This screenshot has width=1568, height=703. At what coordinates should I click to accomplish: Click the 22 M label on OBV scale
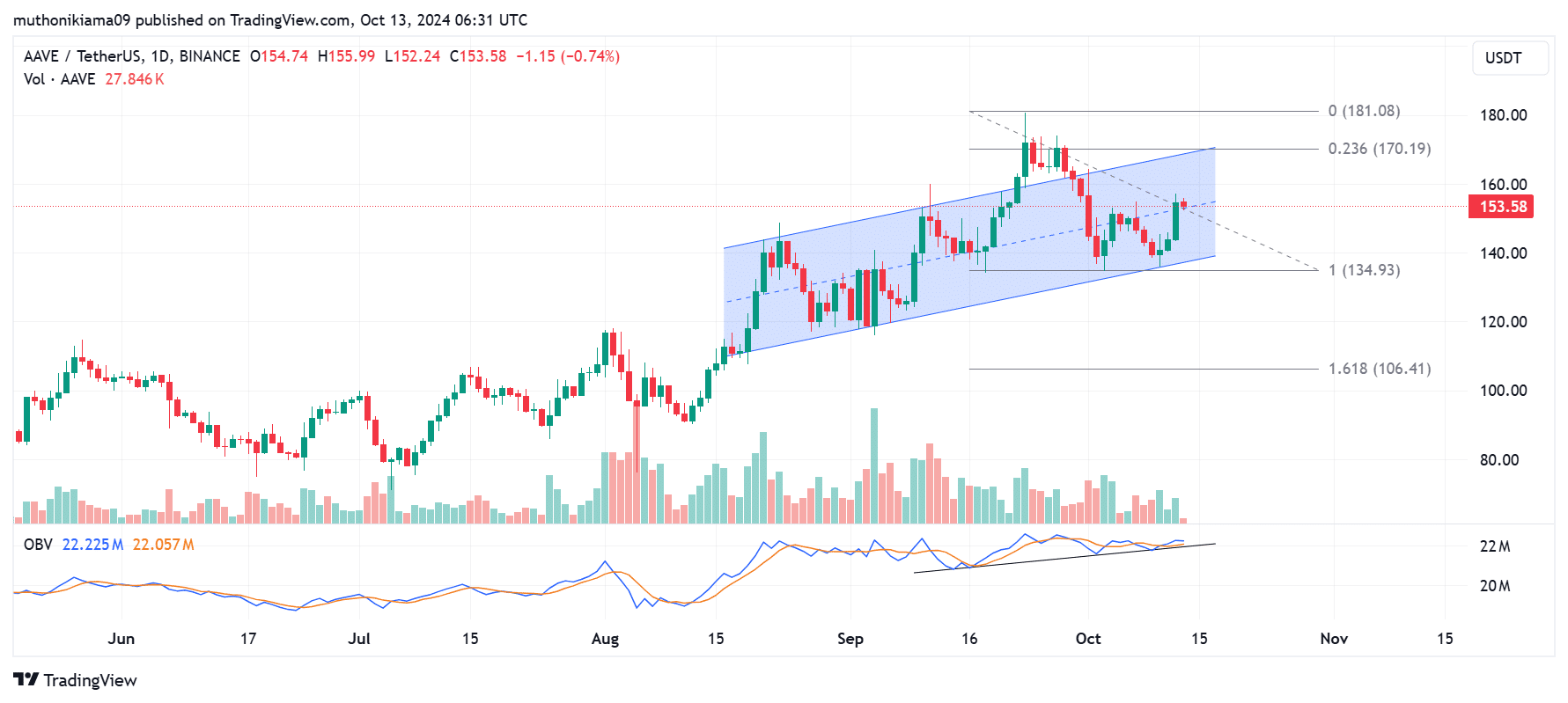(1494, 546)
